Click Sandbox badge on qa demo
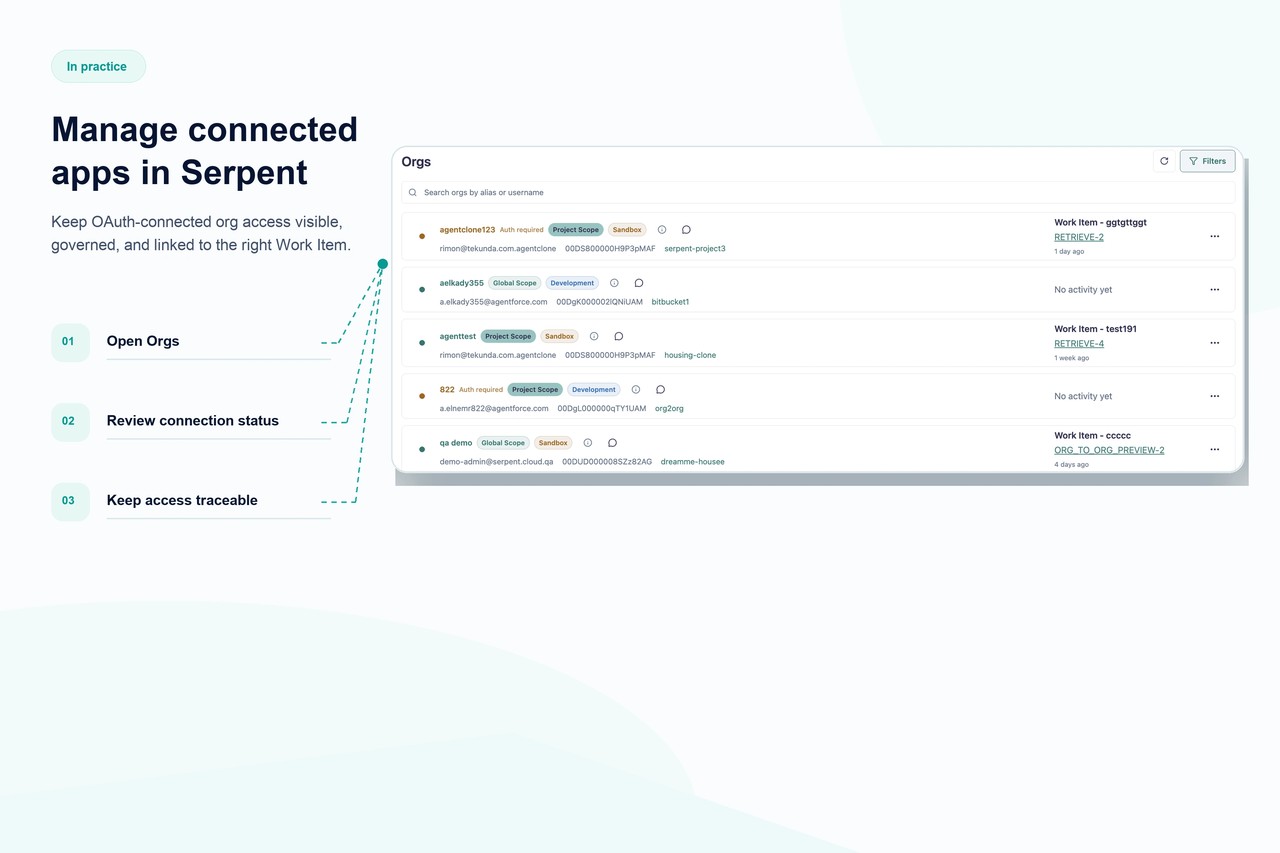The width and height of the screenshot is (1280, 853). point(553,443)
